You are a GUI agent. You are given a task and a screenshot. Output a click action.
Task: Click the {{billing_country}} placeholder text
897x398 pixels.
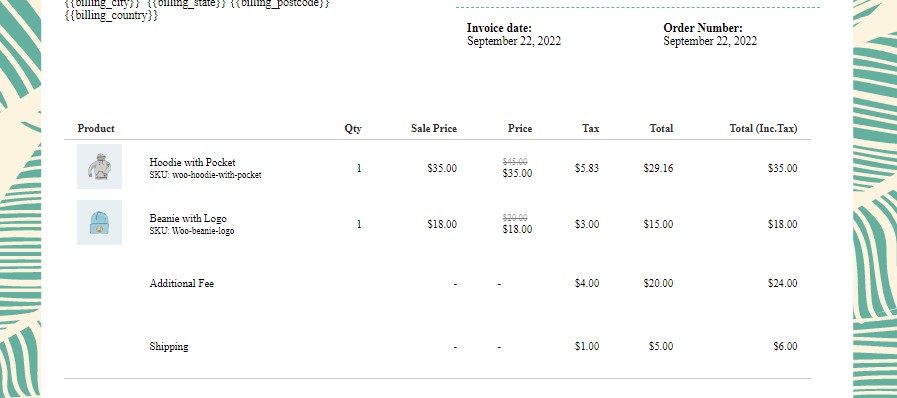click(x=112, y=15)
